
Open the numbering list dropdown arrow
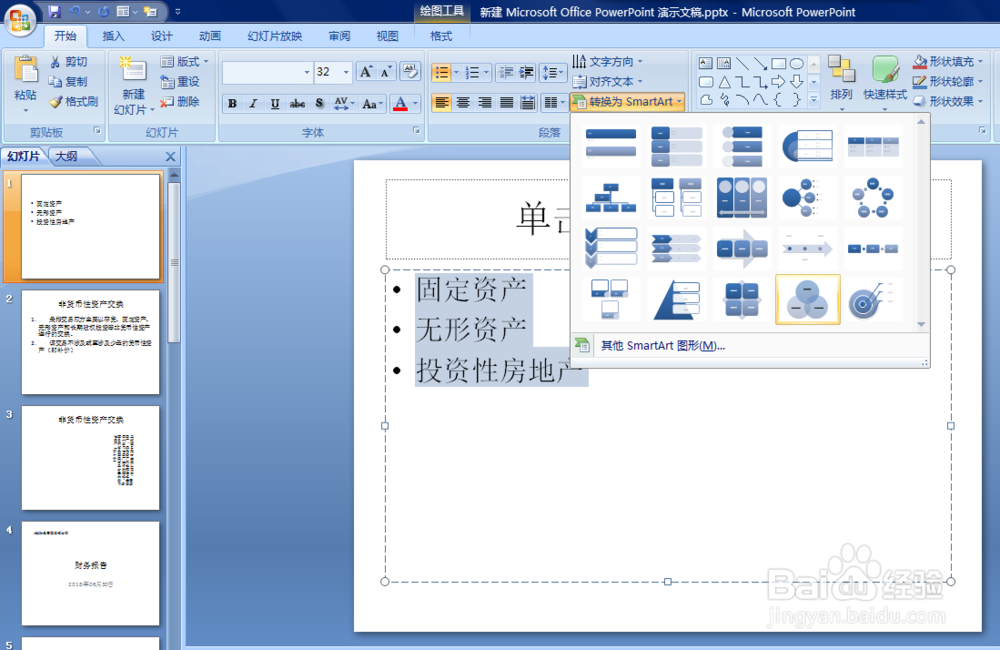(487, 72)
